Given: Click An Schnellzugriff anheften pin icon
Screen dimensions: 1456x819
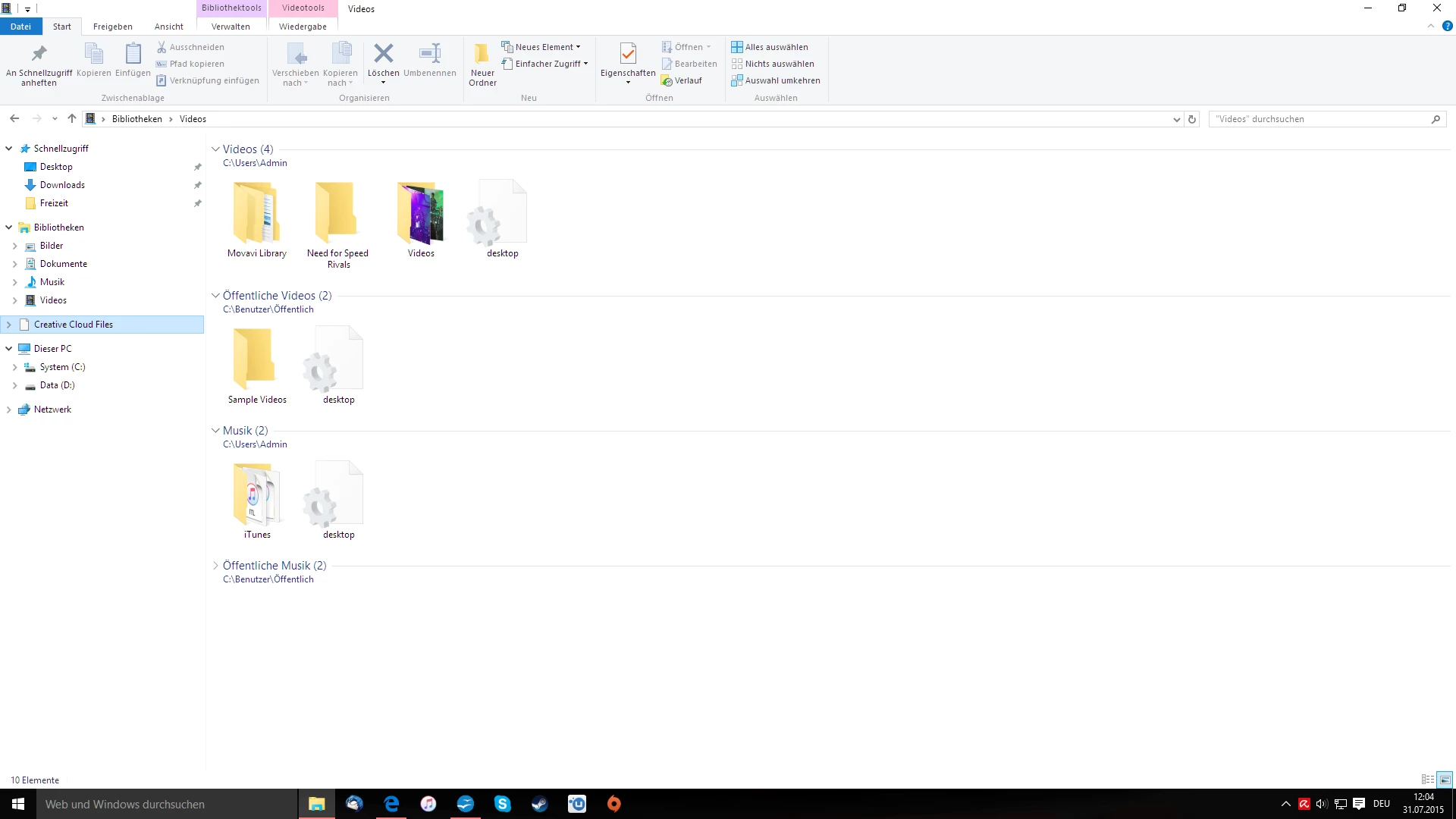Looking at the screenshot, I should coord(39,55).
